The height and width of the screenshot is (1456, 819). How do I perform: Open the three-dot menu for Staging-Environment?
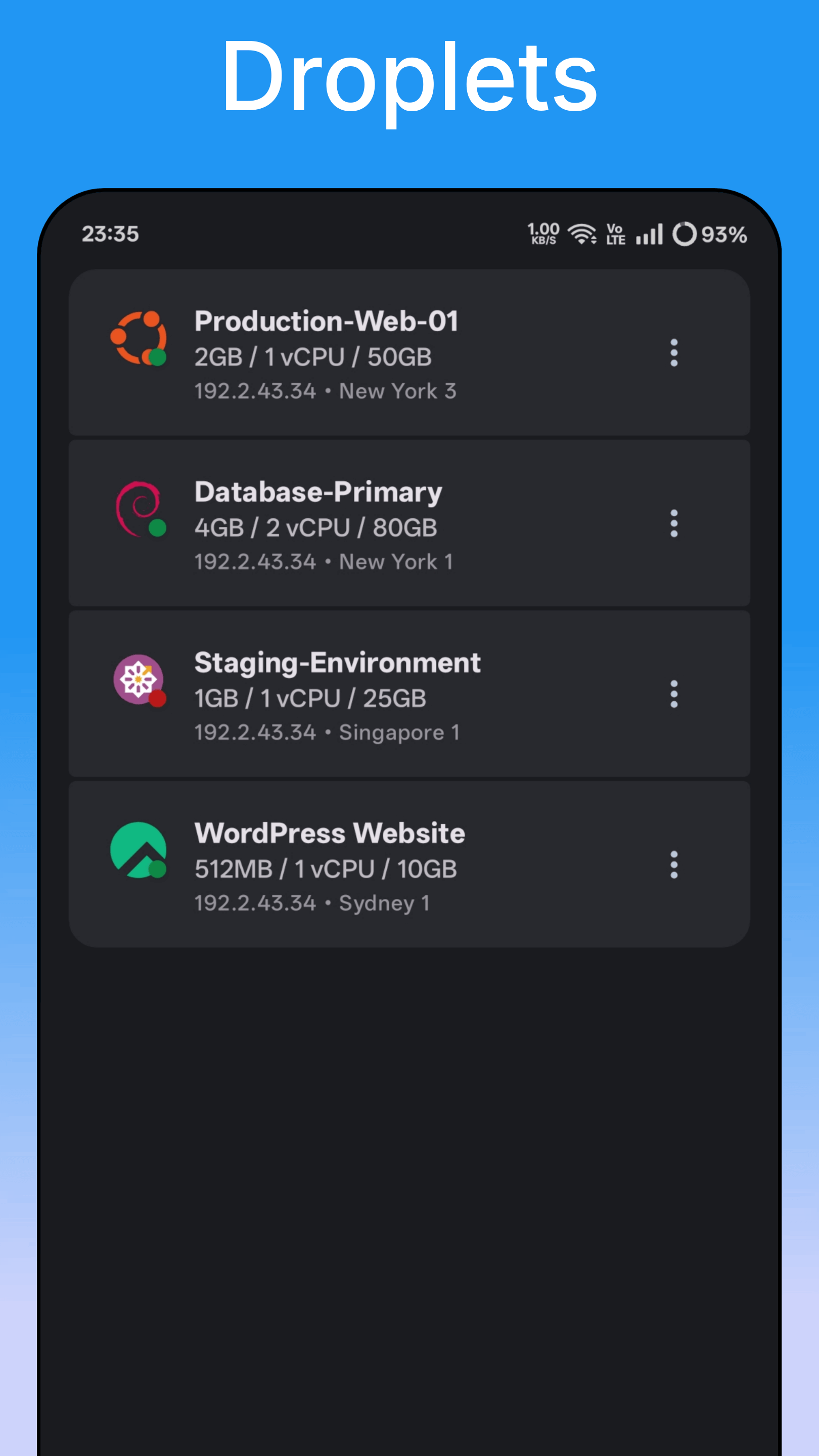click(x=674, y=694)
